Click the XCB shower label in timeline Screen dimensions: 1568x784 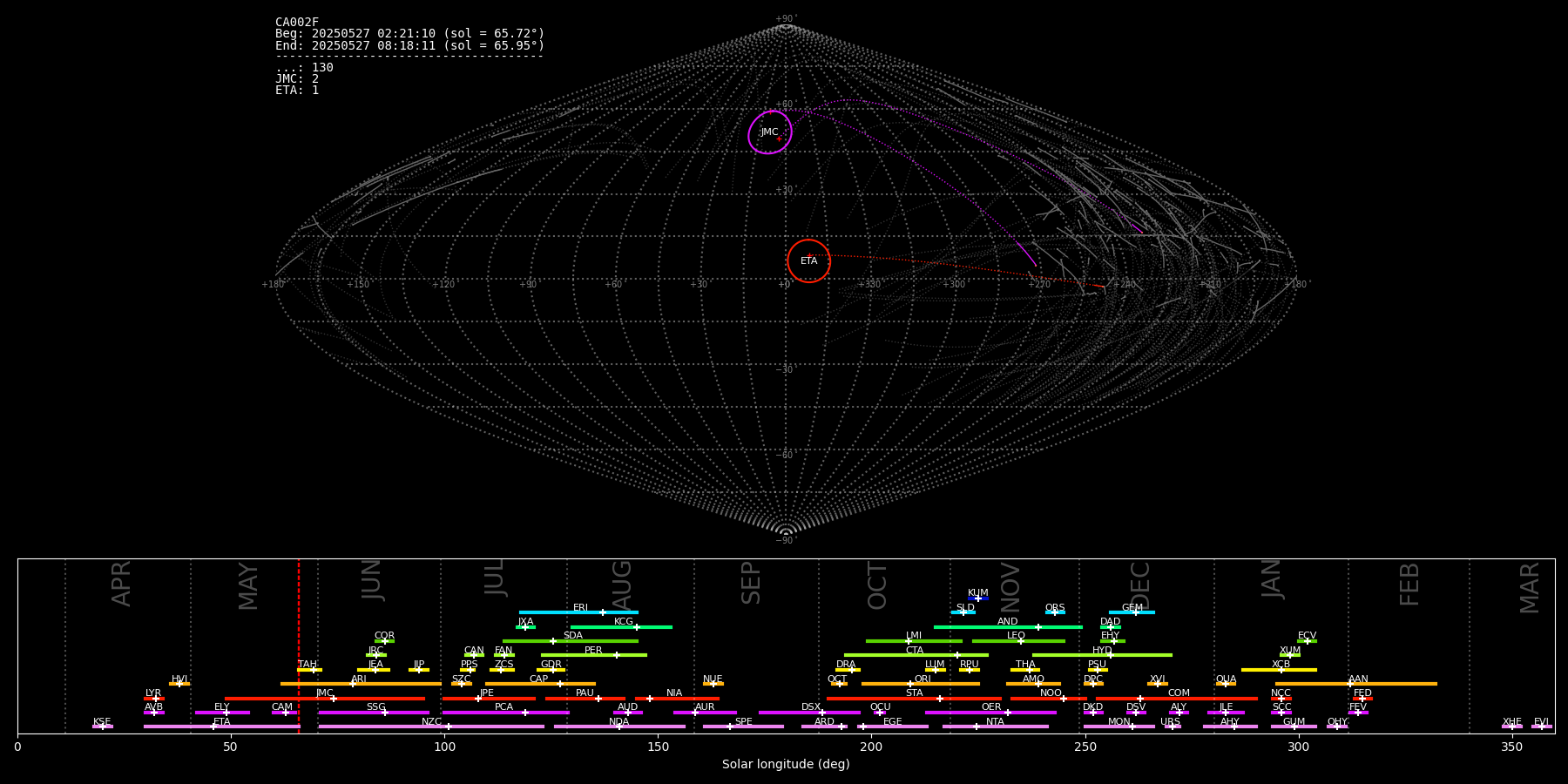[1281, 665]
